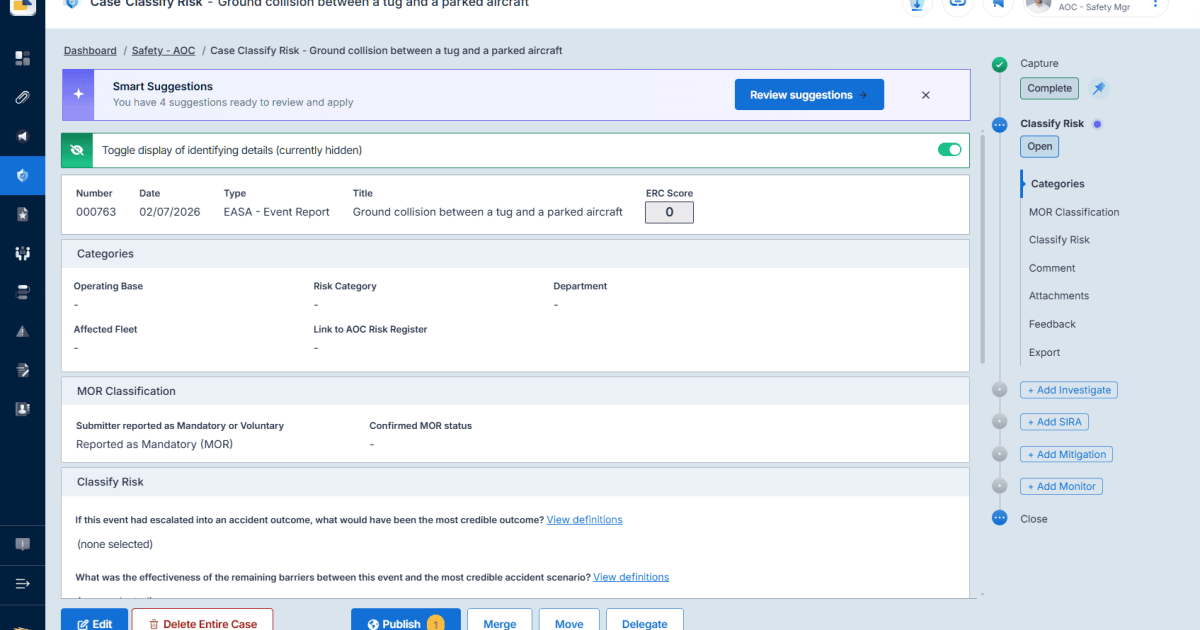Viewport: 1200px width, 630px height.
Task: Click the ERC Score value box
Action: 669,212
